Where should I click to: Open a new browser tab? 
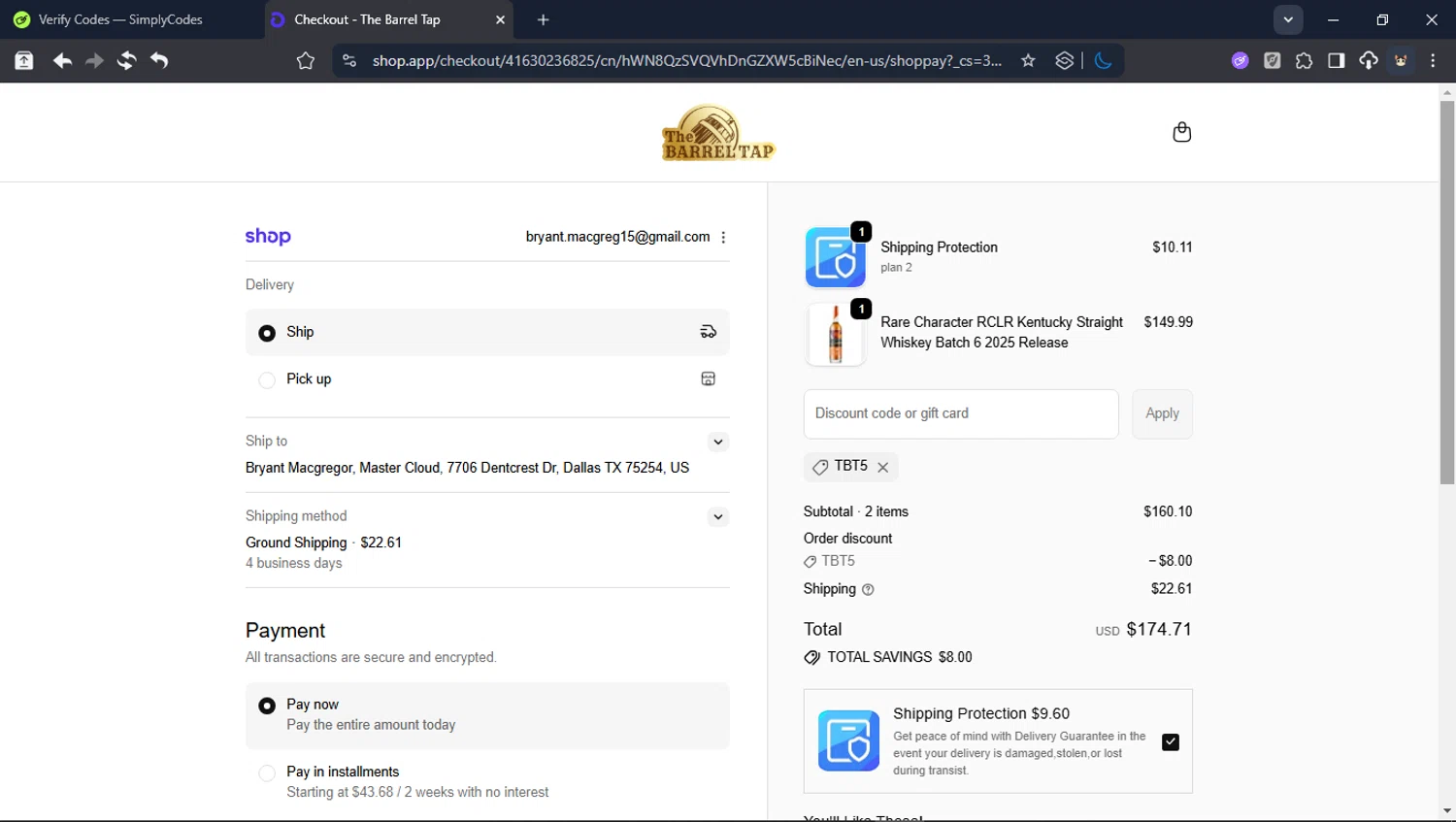point(544,19)
